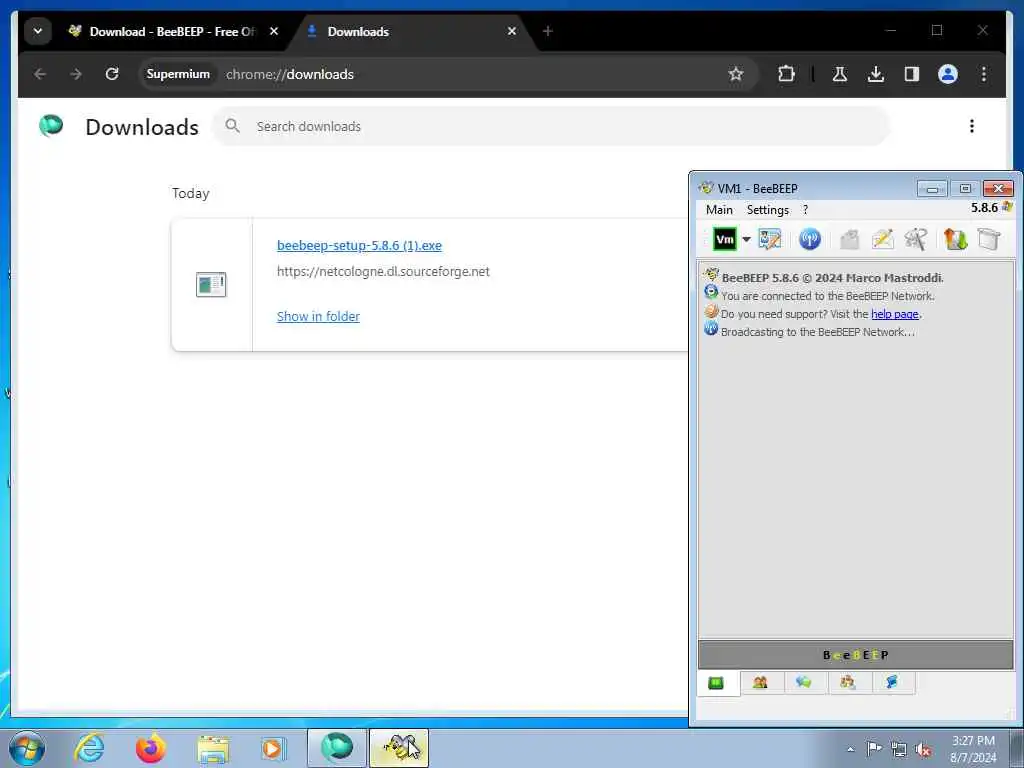
Task: Click the muted volume speaker tray icon
Action: pos(923,749)
